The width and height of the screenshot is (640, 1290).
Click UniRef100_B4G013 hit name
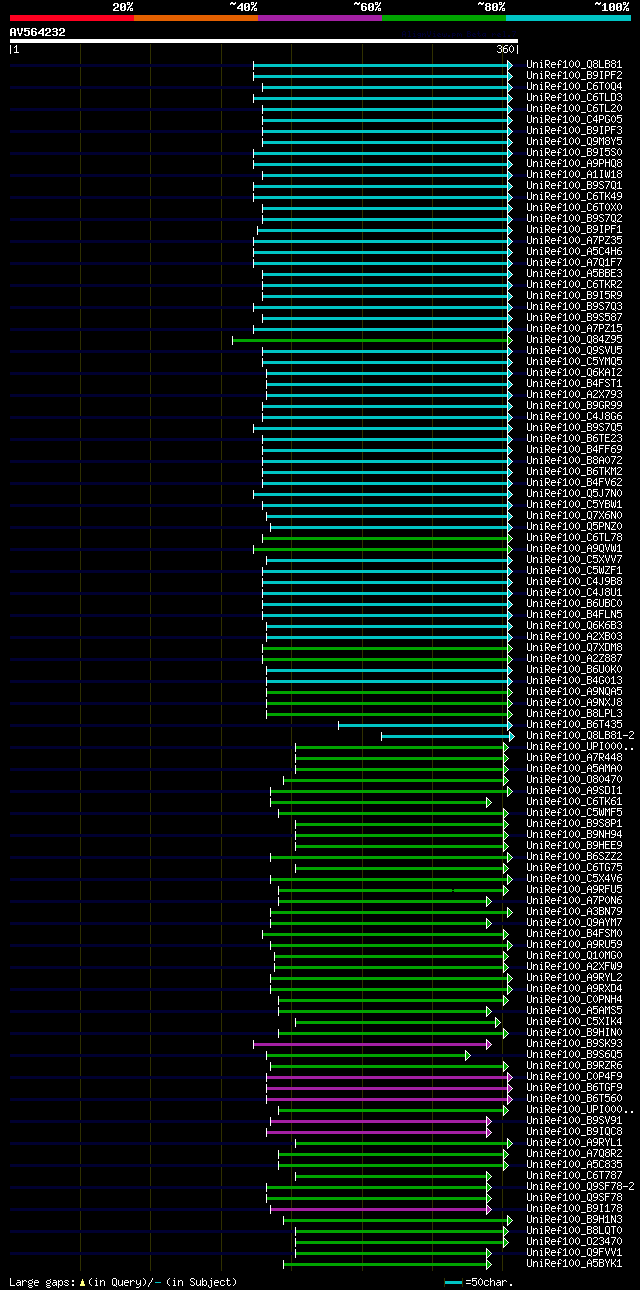pyautogui.click(x=574, y=681)
